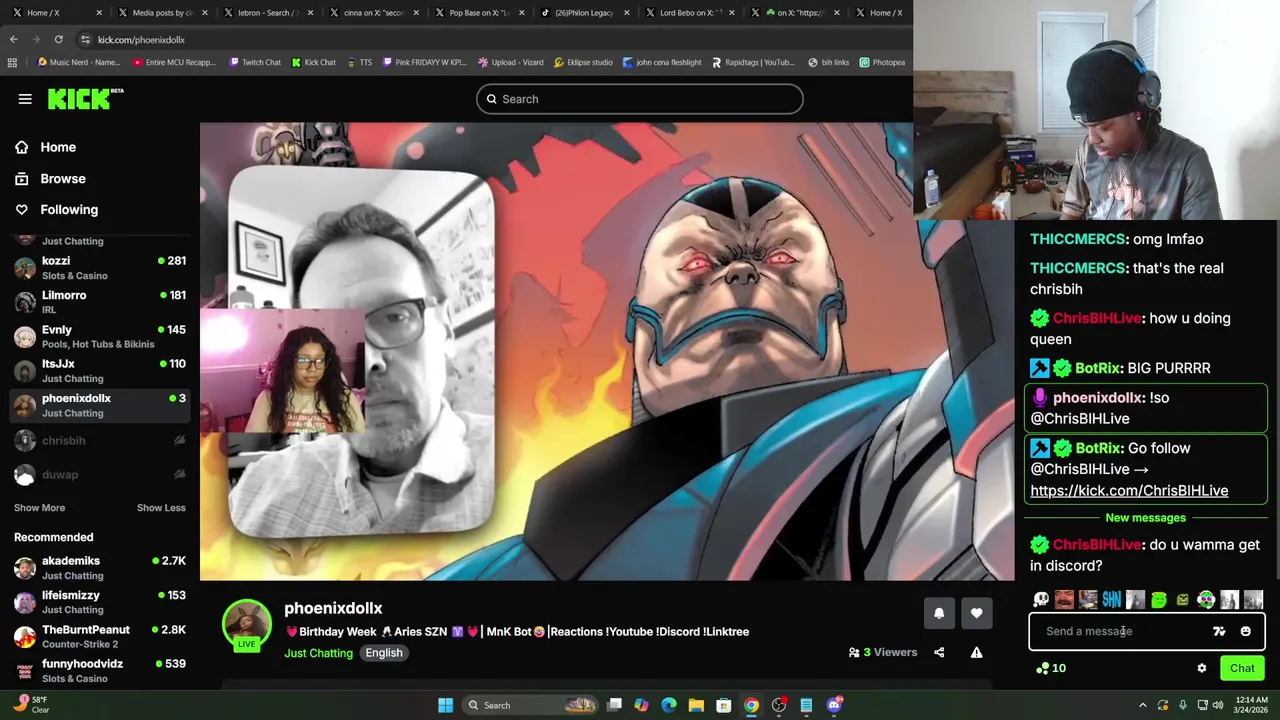1280x720 pixels.
Task: Collapse following list with Show Less
Action: pyautogui.click(x=161, y=508)
